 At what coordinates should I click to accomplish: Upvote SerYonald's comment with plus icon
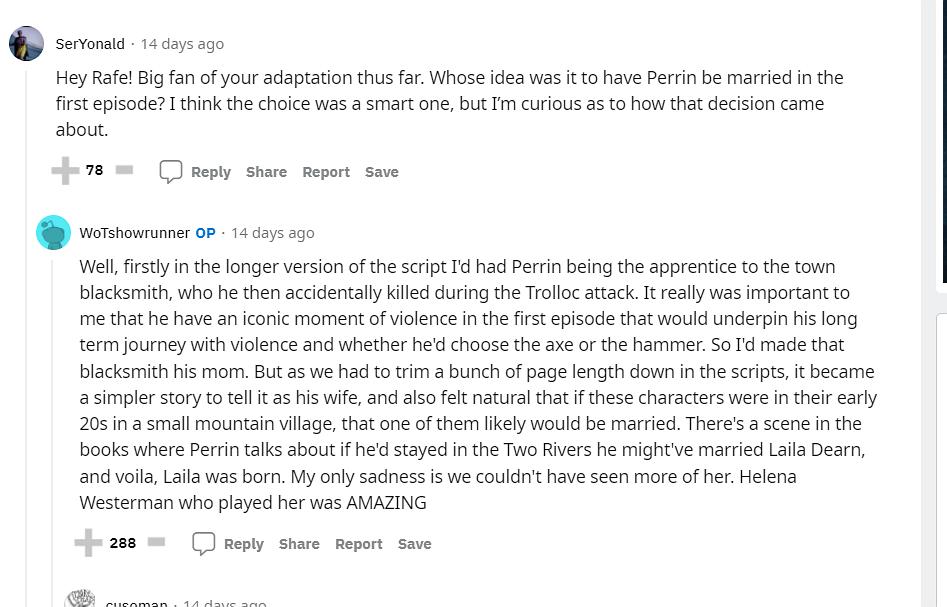click(x=65, y=170)
